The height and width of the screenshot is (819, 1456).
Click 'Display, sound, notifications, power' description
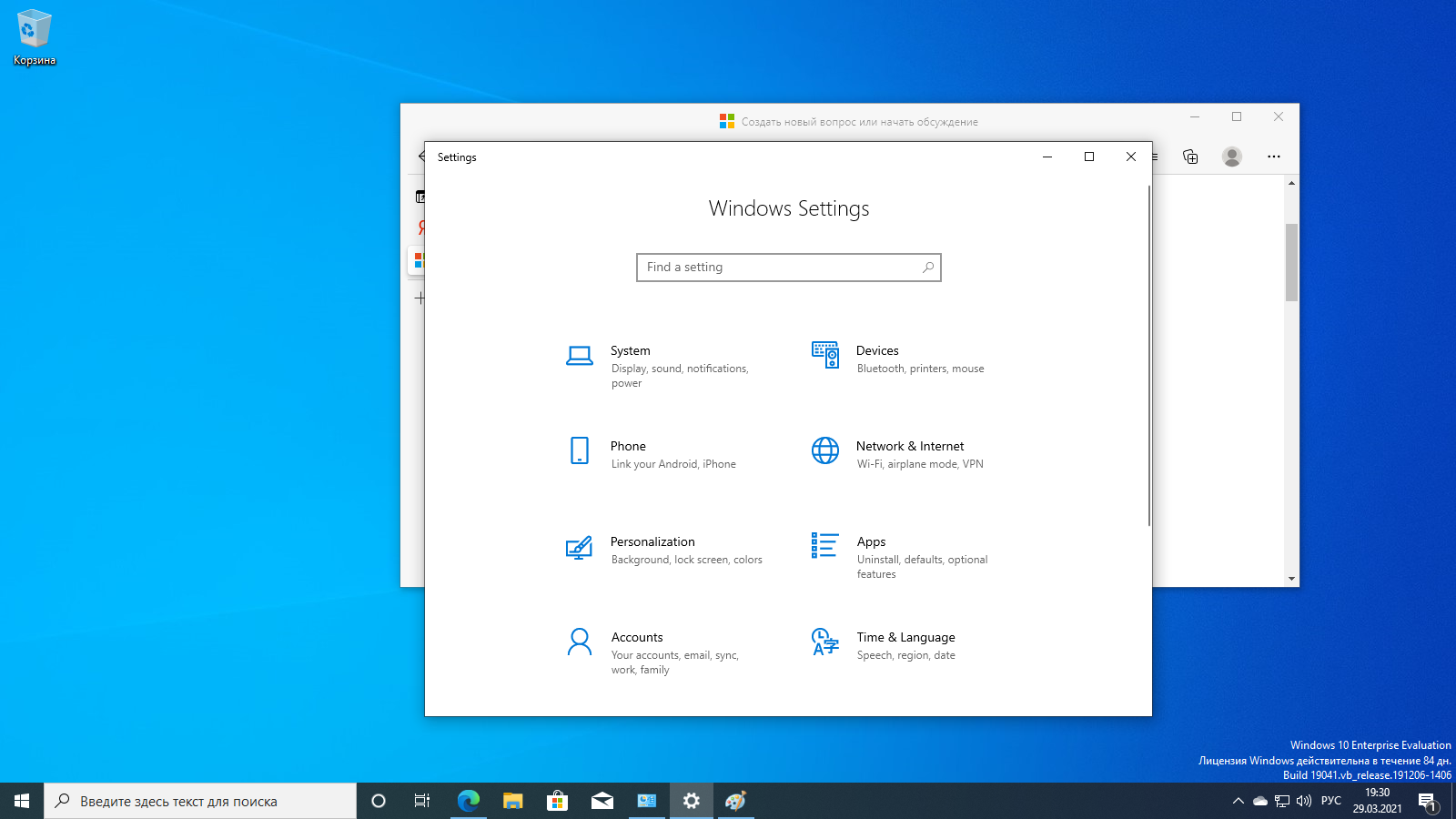pyautogui.click(x=680, y=376)
